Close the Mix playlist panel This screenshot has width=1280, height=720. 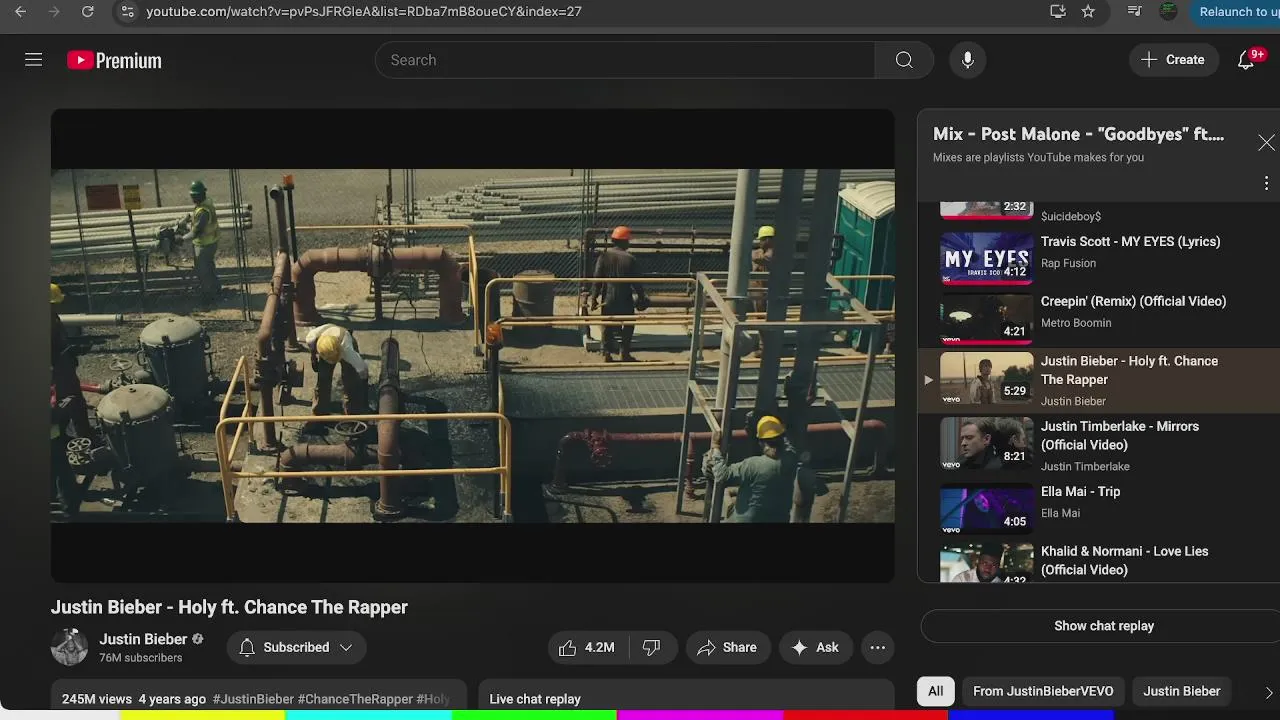tap(1266, 143)
